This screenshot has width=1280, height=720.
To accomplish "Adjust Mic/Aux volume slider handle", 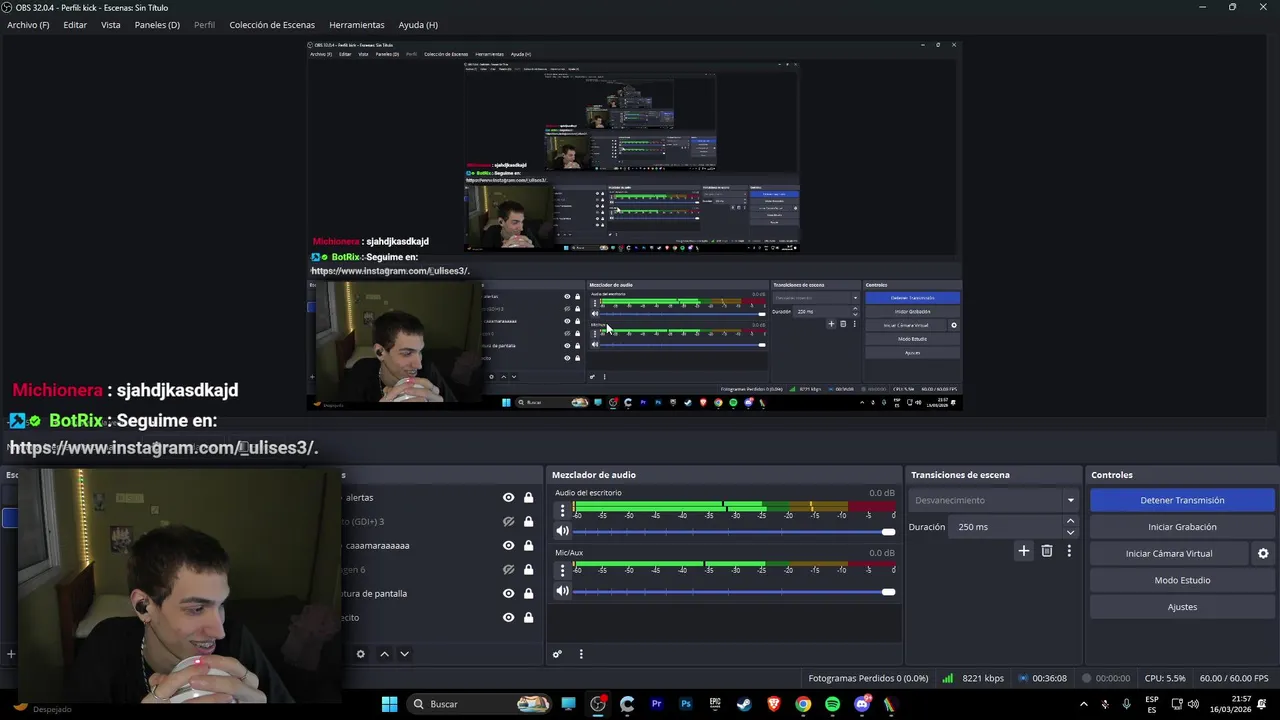I will coord(888,592).
